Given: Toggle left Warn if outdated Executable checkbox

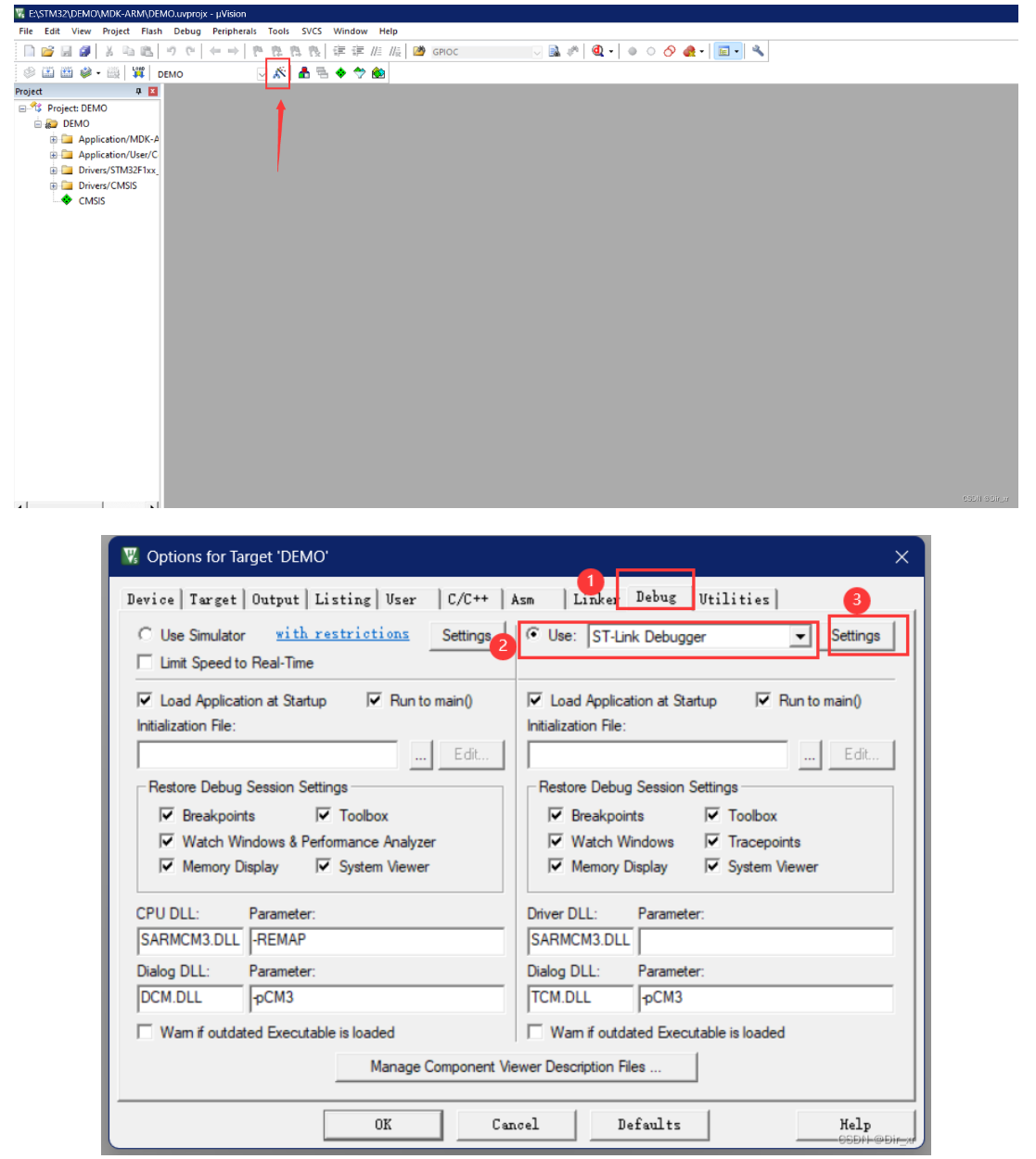Looking at the screenshot, I should tap(145, 1032).
